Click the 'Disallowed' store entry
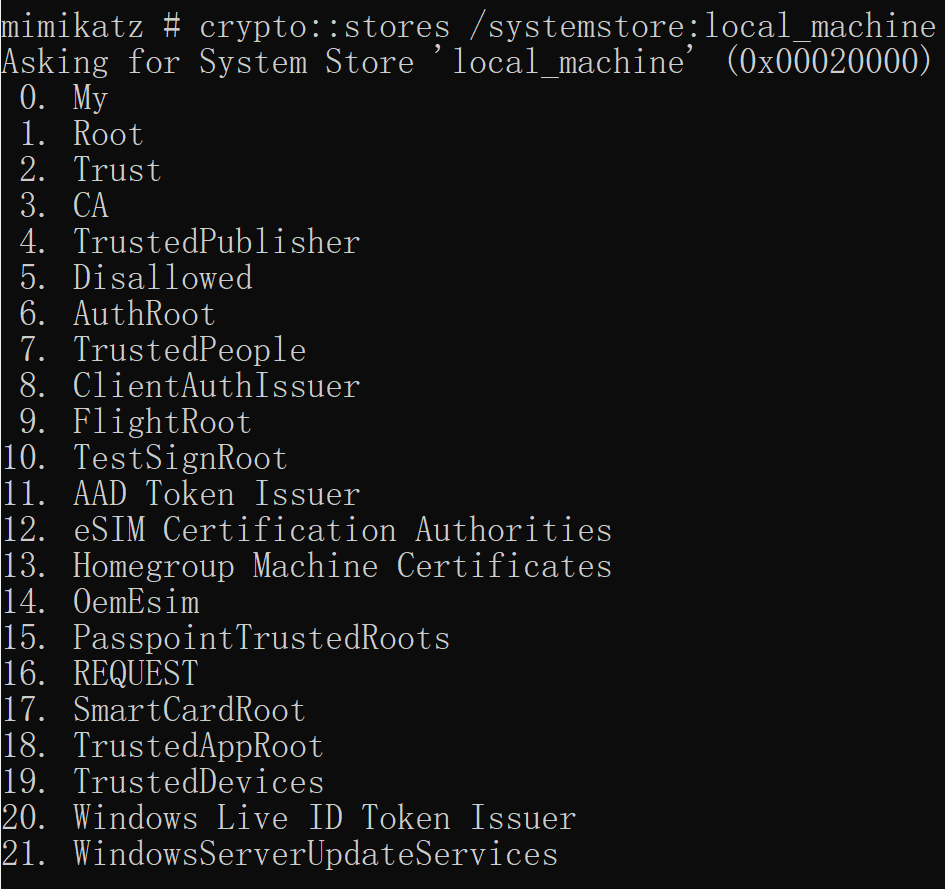 click(163, 278)
